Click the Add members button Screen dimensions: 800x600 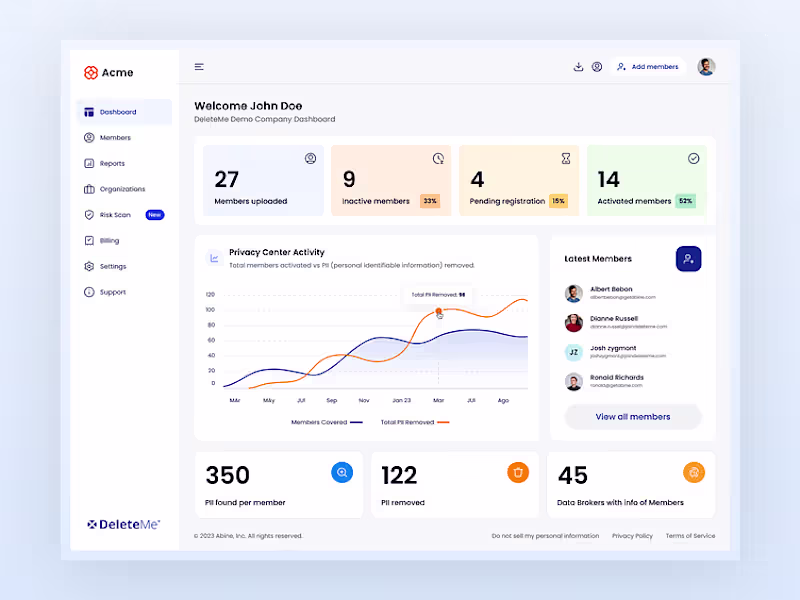(652, 66)
